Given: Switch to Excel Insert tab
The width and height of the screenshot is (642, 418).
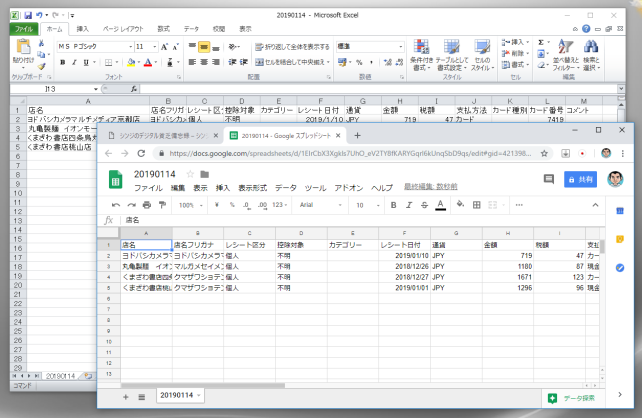Looking at the screenshot, I should tap(82, 29).
